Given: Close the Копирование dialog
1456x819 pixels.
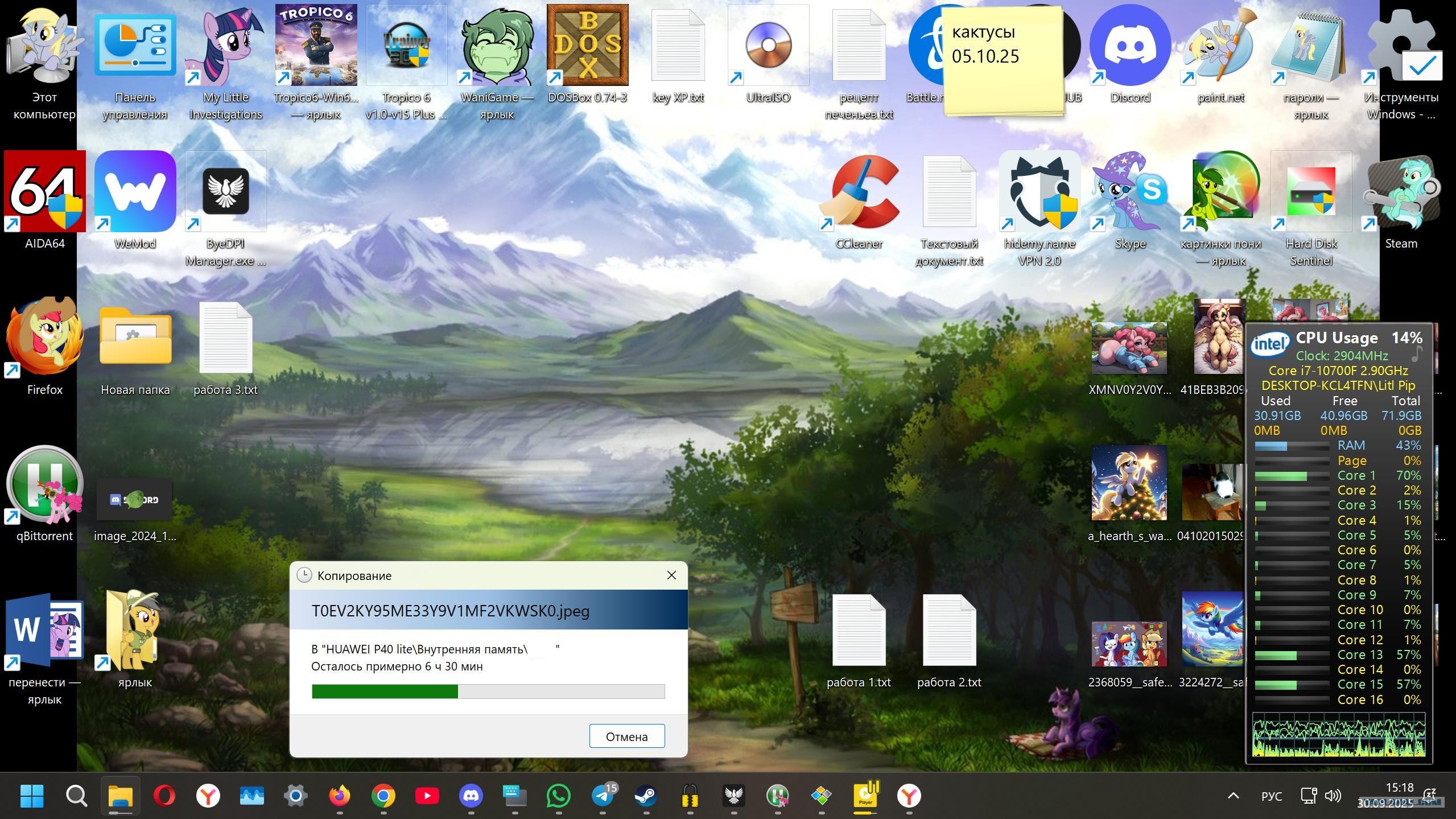Looking at the screenshot, I should click(671, 575).
